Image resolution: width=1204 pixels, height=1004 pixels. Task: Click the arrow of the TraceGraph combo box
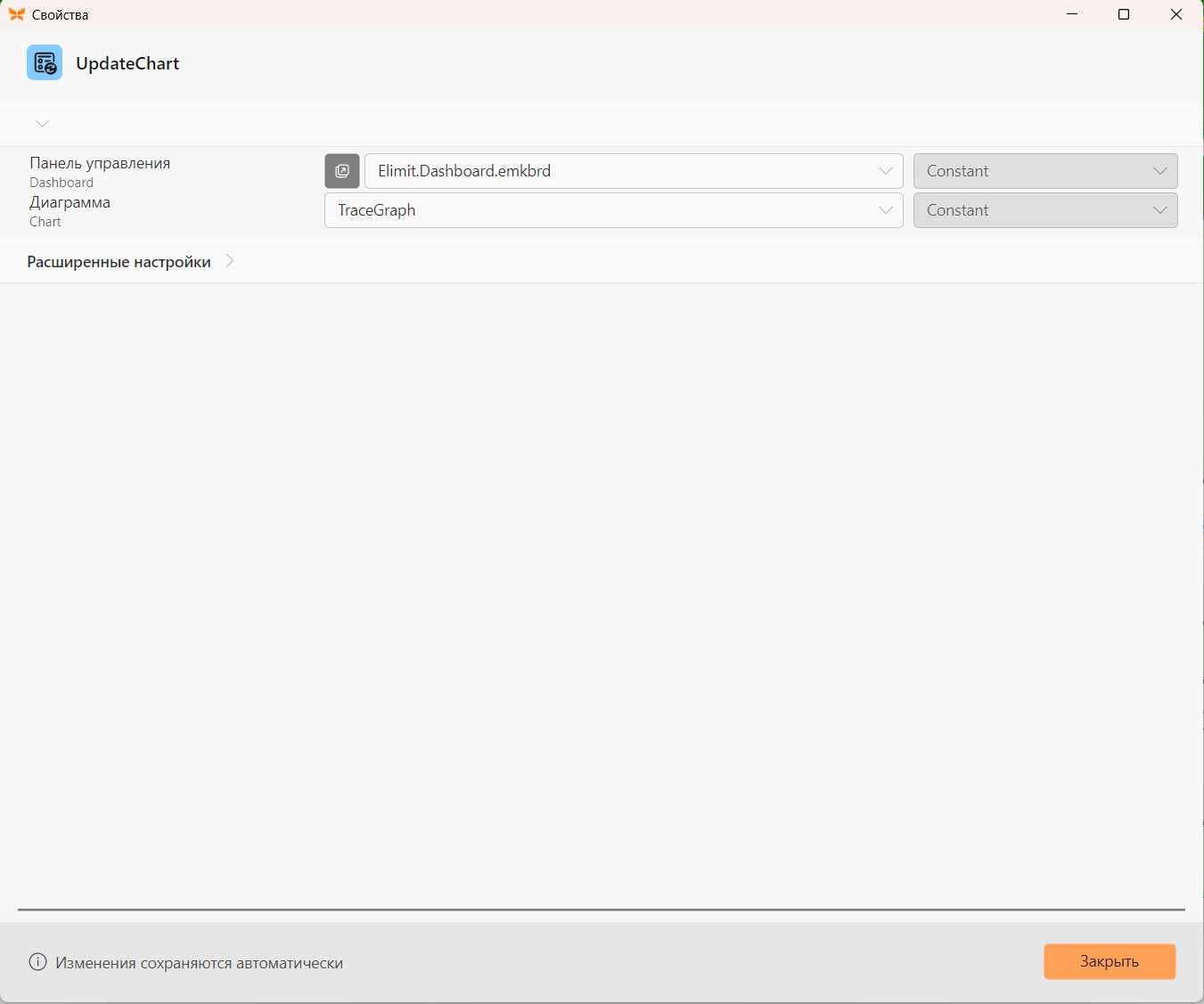point(886,210)
